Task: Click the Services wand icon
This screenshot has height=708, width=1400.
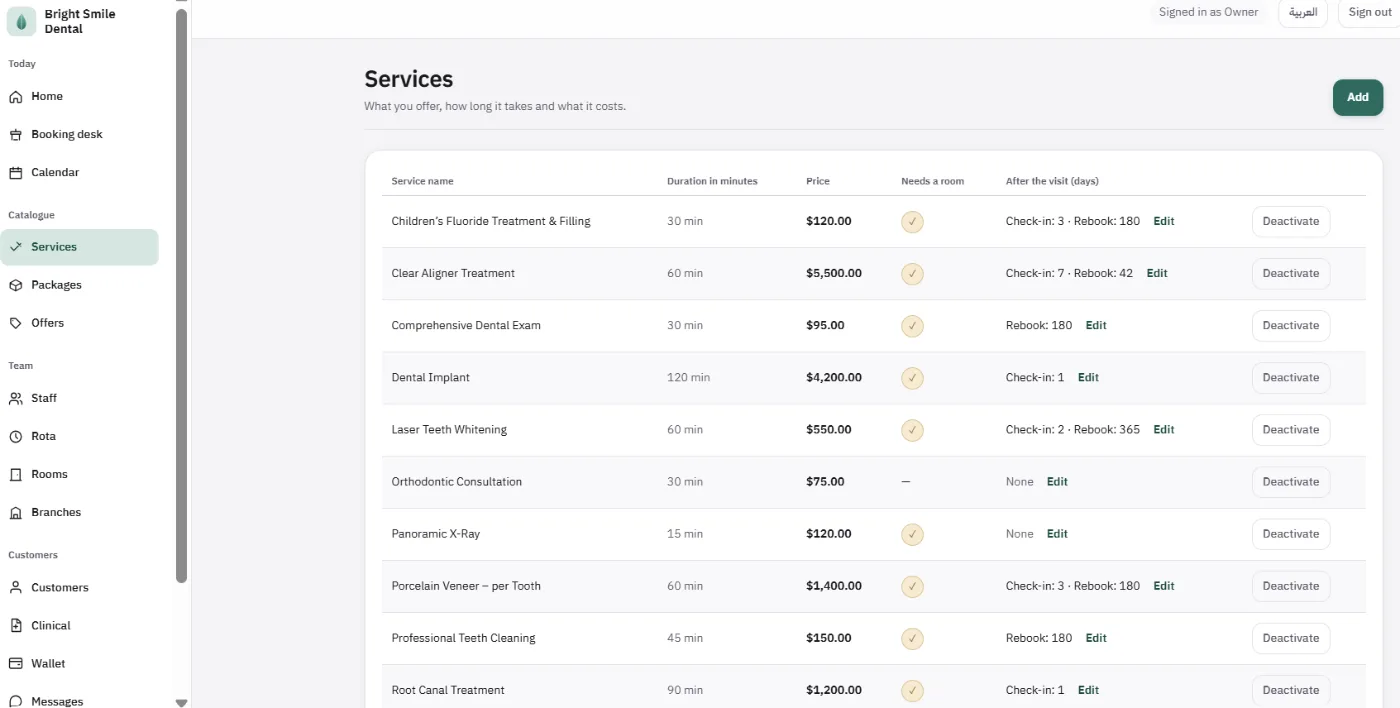Action: point(15,247)
